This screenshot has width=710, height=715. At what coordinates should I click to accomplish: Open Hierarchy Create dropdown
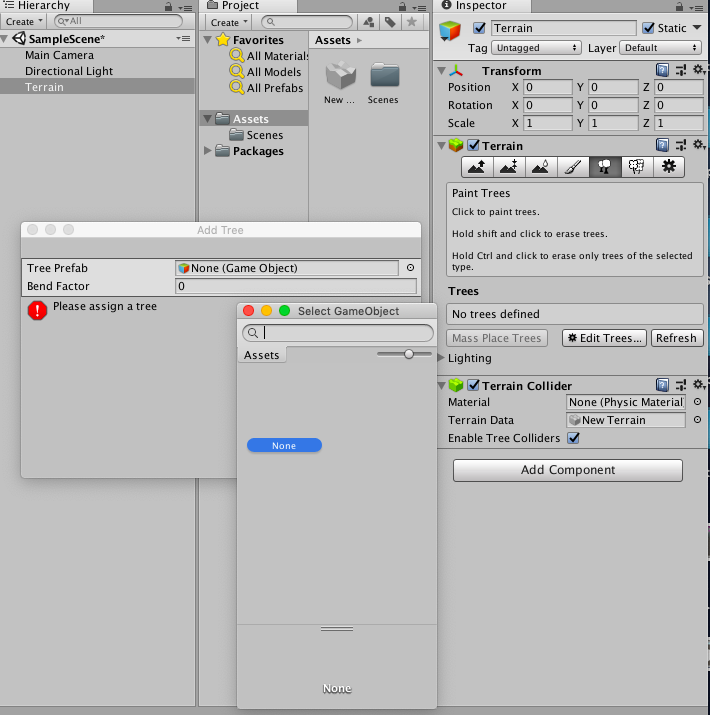23,21
